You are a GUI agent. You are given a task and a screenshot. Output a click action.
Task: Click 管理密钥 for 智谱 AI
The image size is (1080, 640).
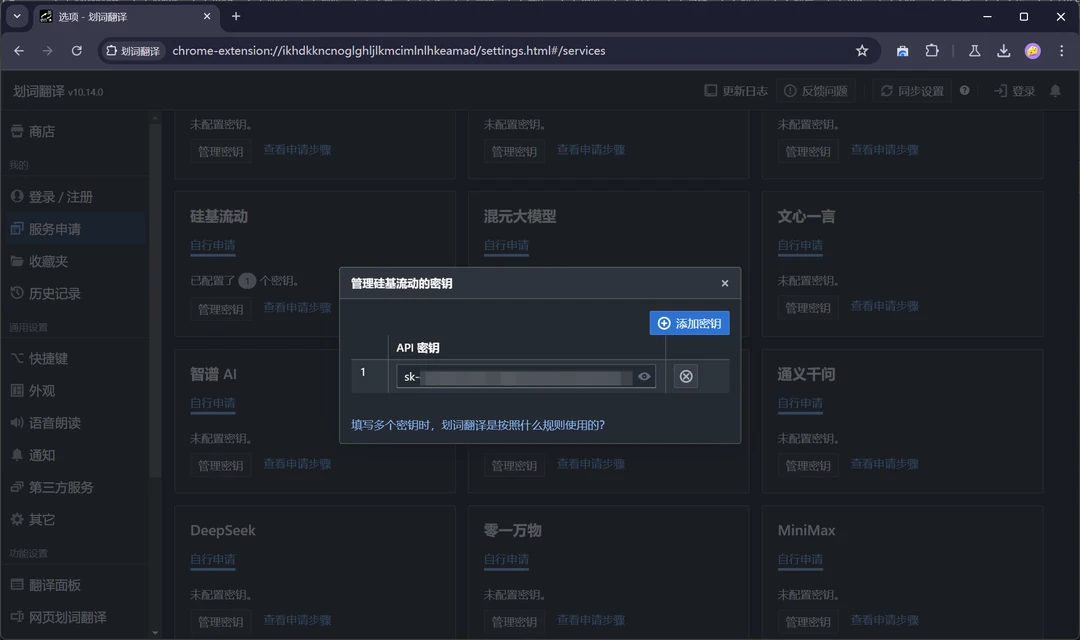[220, 466]
